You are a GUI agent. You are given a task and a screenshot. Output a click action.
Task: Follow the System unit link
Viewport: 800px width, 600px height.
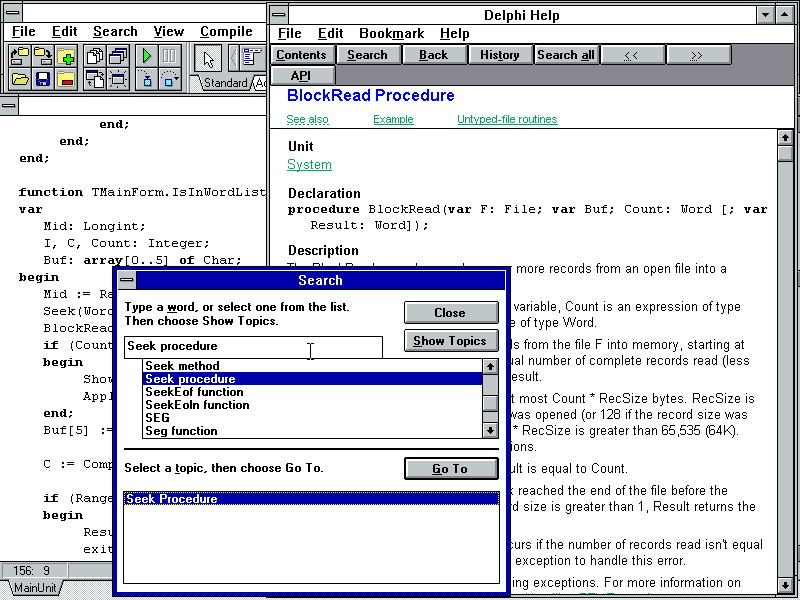309,165
